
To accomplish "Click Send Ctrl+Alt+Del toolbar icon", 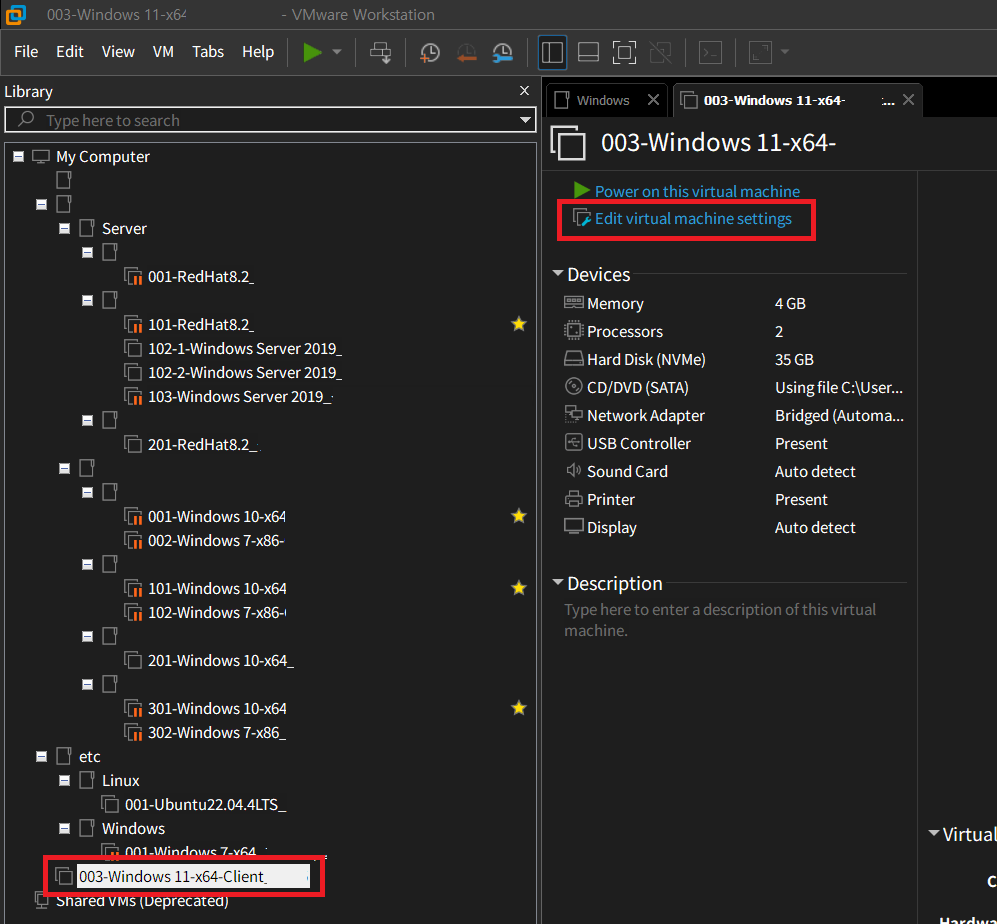I will click(x=380, y=53).
